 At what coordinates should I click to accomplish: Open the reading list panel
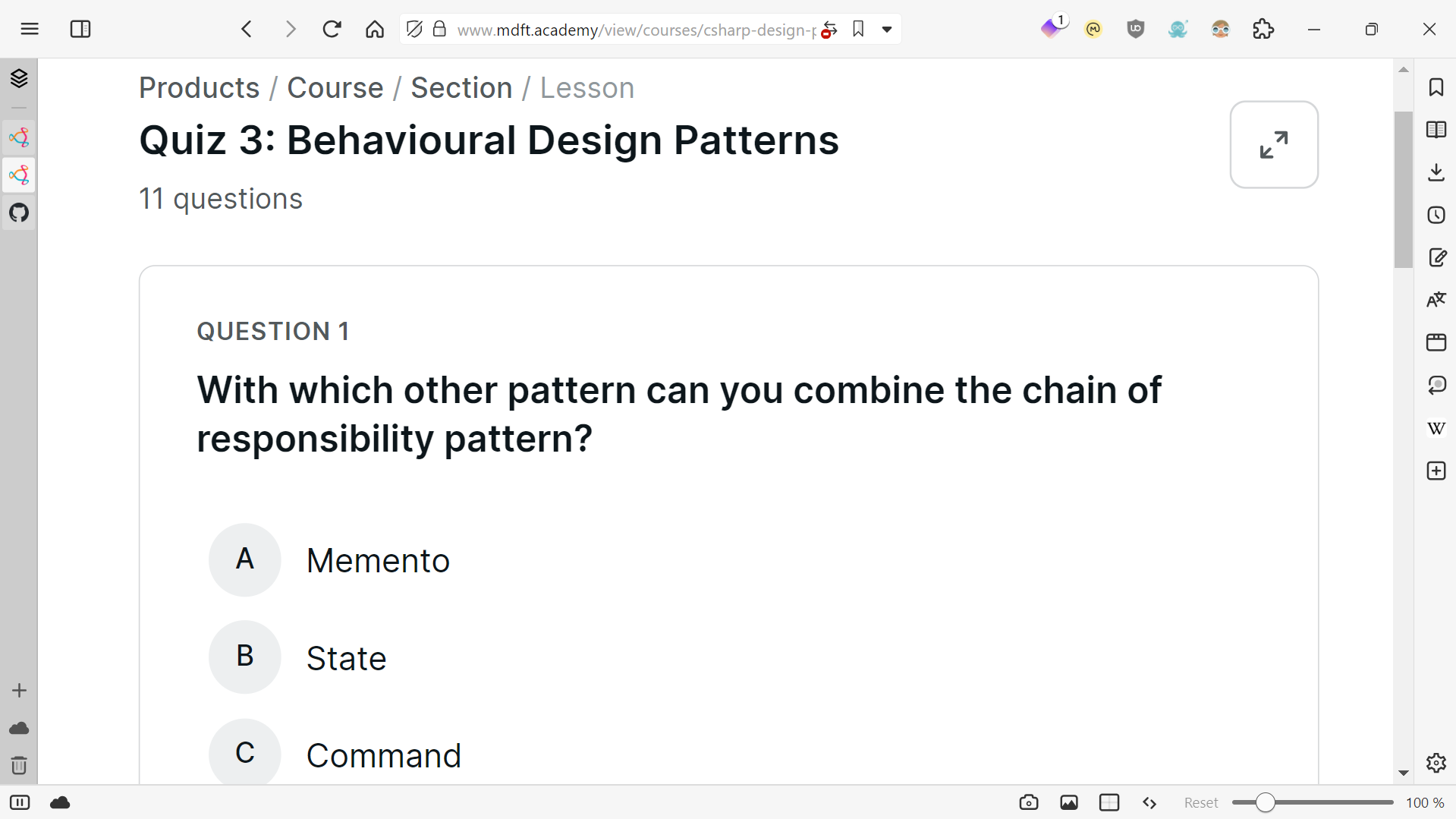(x=1436, y=130)
